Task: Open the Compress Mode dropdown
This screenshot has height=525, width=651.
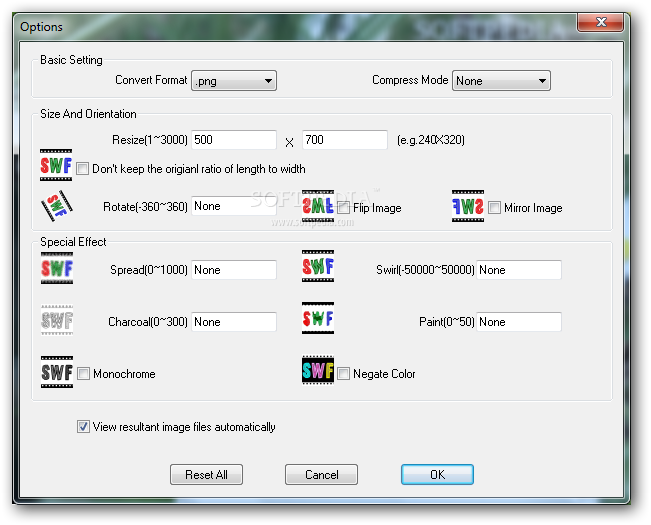Action: click(501, 81)
